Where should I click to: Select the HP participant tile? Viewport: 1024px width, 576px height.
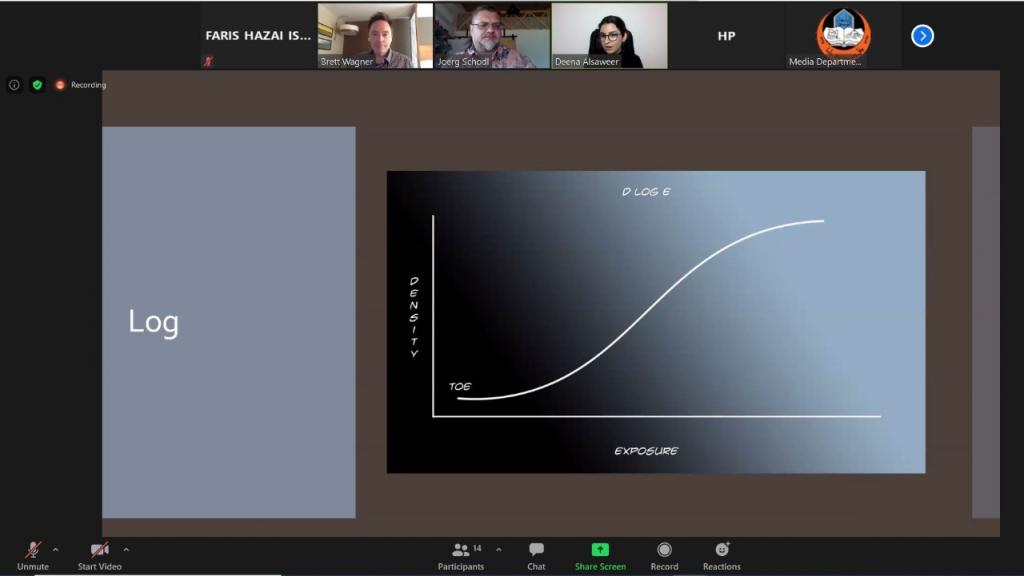pos(726,36)
